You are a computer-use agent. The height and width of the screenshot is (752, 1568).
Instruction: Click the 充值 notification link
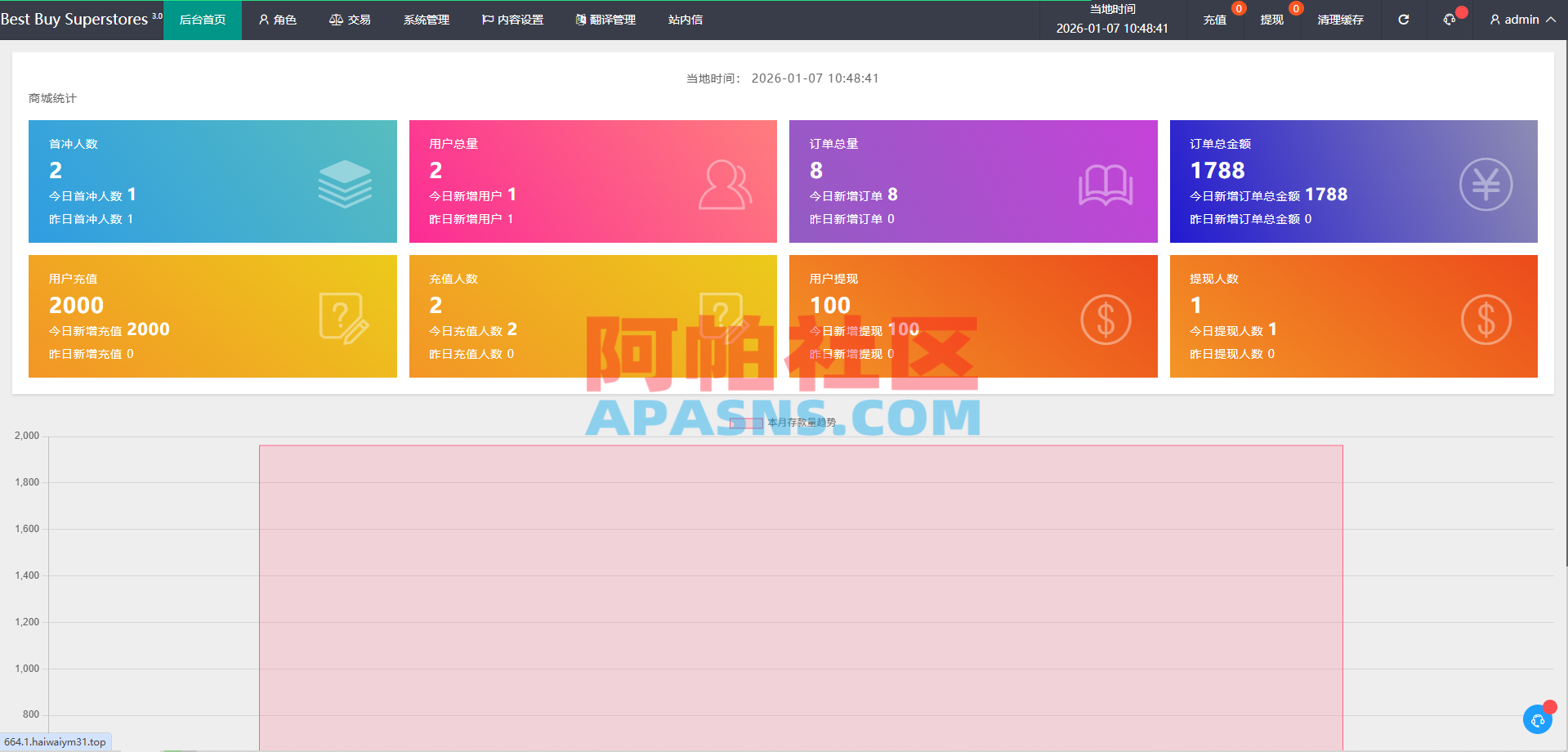point(1214,20)
